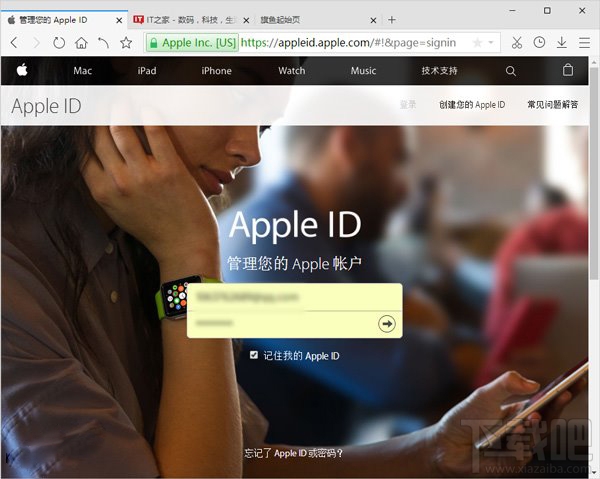
Task: Open the downloads arrow icon
Action: (x=561, y=42)
